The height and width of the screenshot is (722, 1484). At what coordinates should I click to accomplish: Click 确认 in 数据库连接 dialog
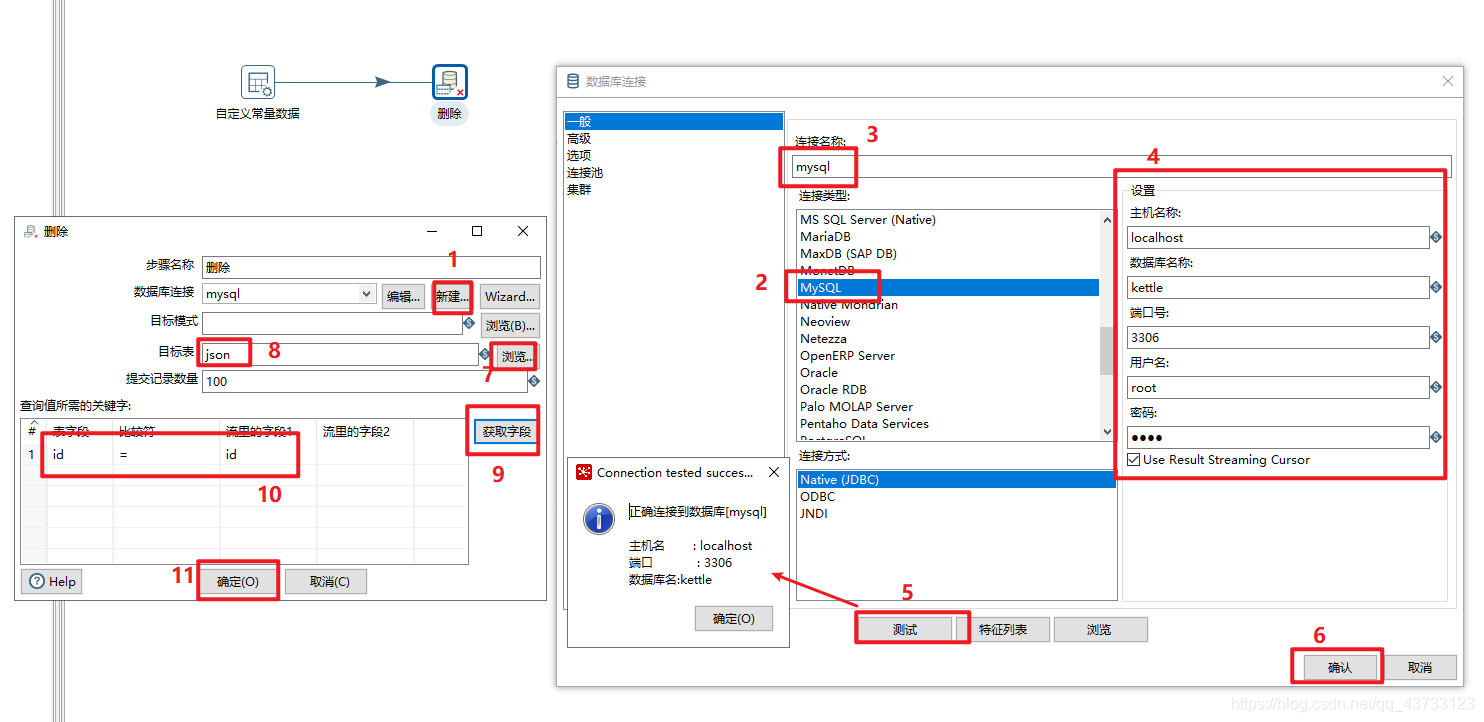point(1339,667)
